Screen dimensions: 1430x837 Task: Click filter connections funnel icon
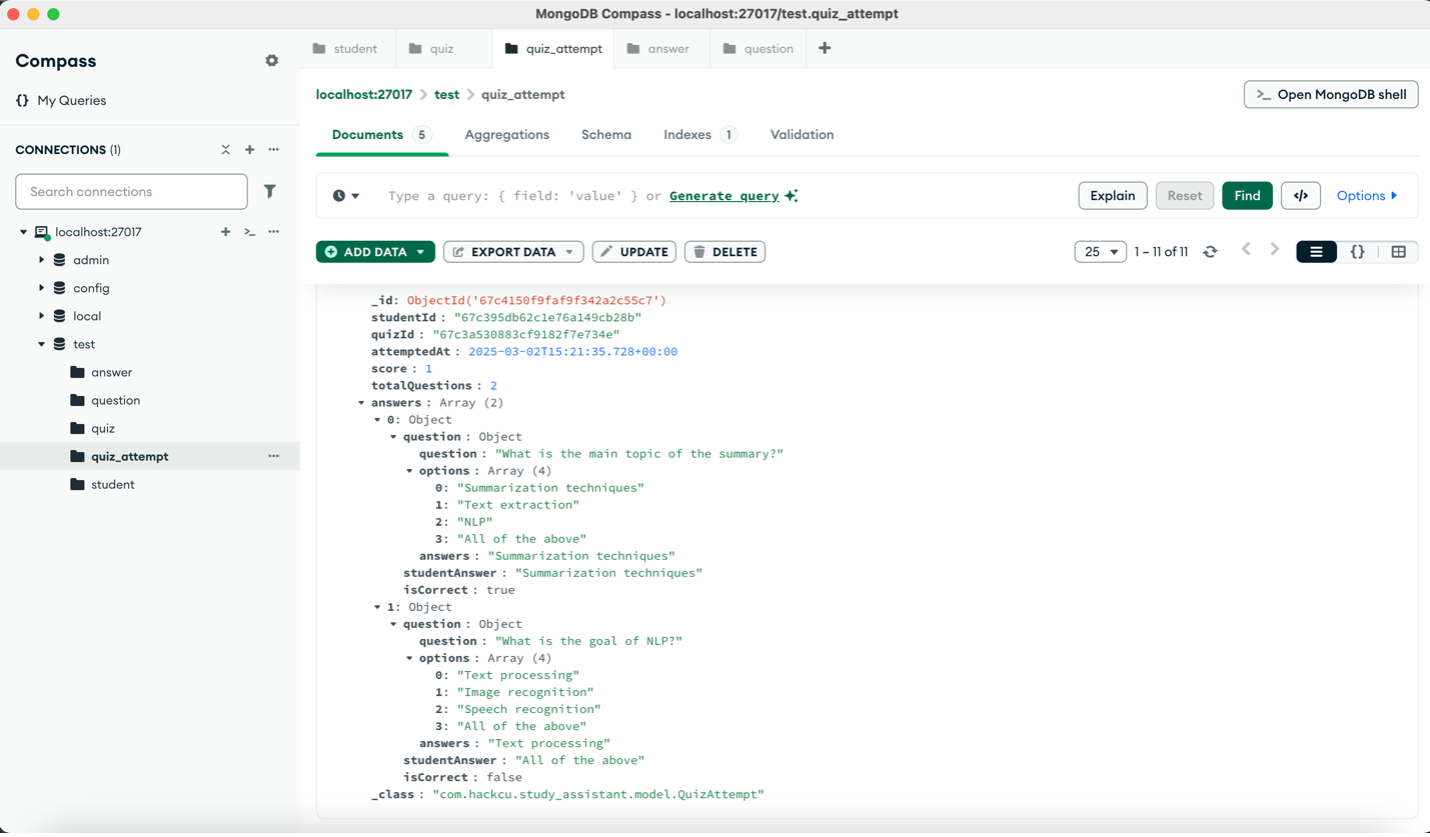tap(270, 191)
